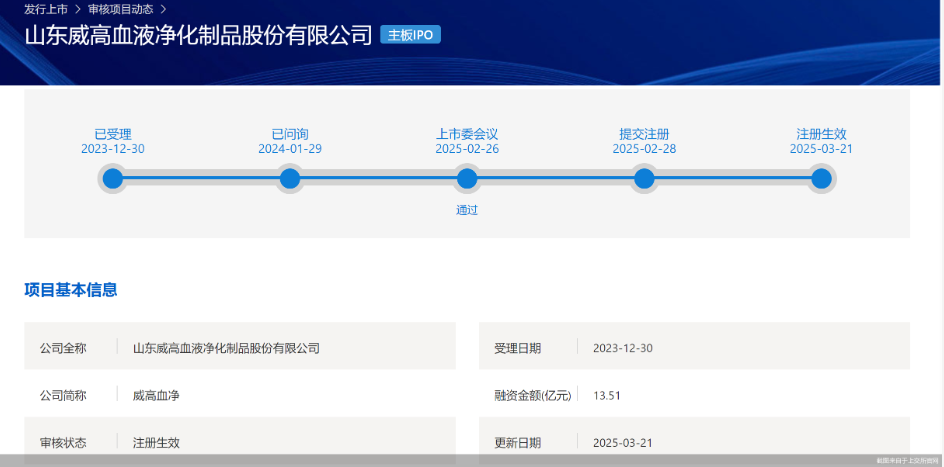Viewport: 944px width, 467px height.
Task: Click the 13.51 financing amount value
Action: (607, 395)
